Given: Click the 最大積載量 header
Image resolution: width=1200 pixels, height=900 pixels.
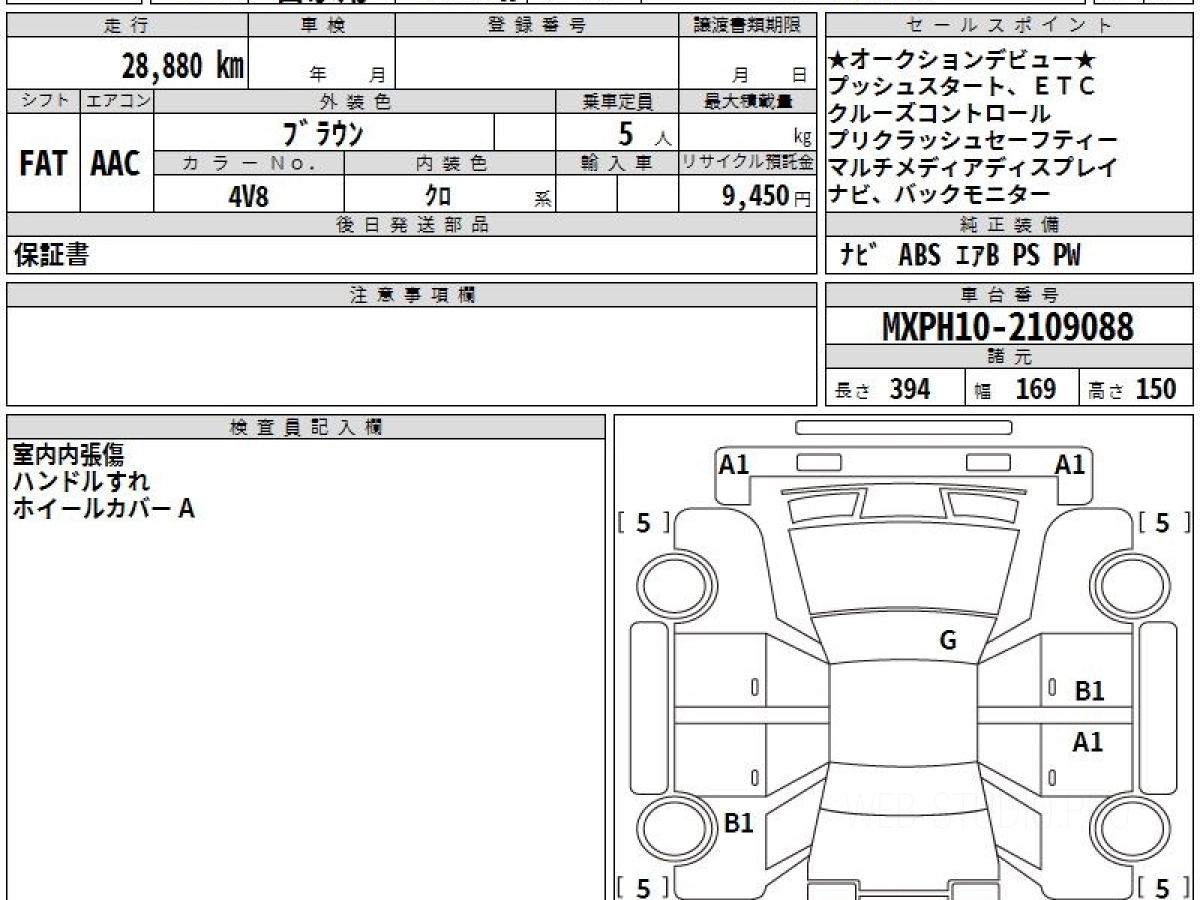Looking at the screenshot, I should (747, 101).
